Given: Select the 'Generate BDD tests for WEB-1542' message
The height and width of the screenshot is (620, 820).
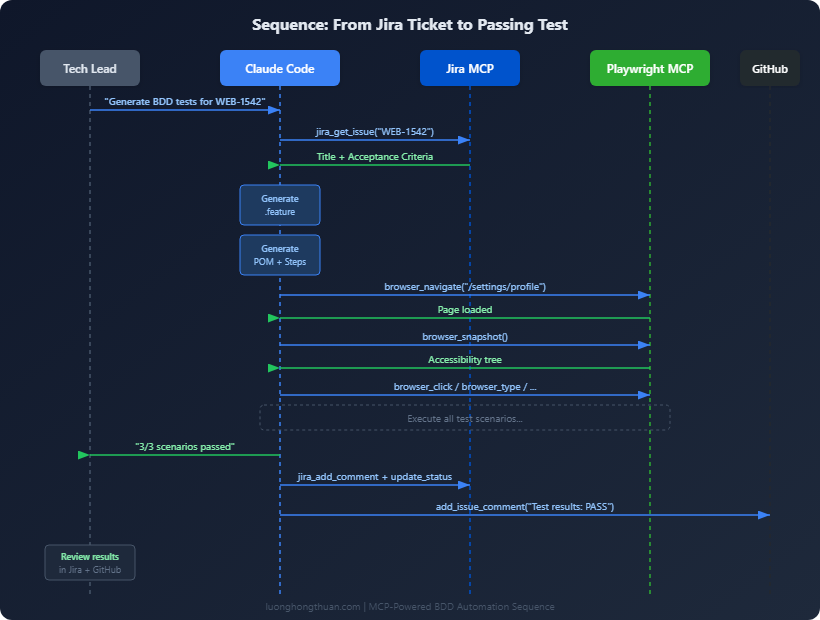Looking at the screenshot, I should point(185,101).
